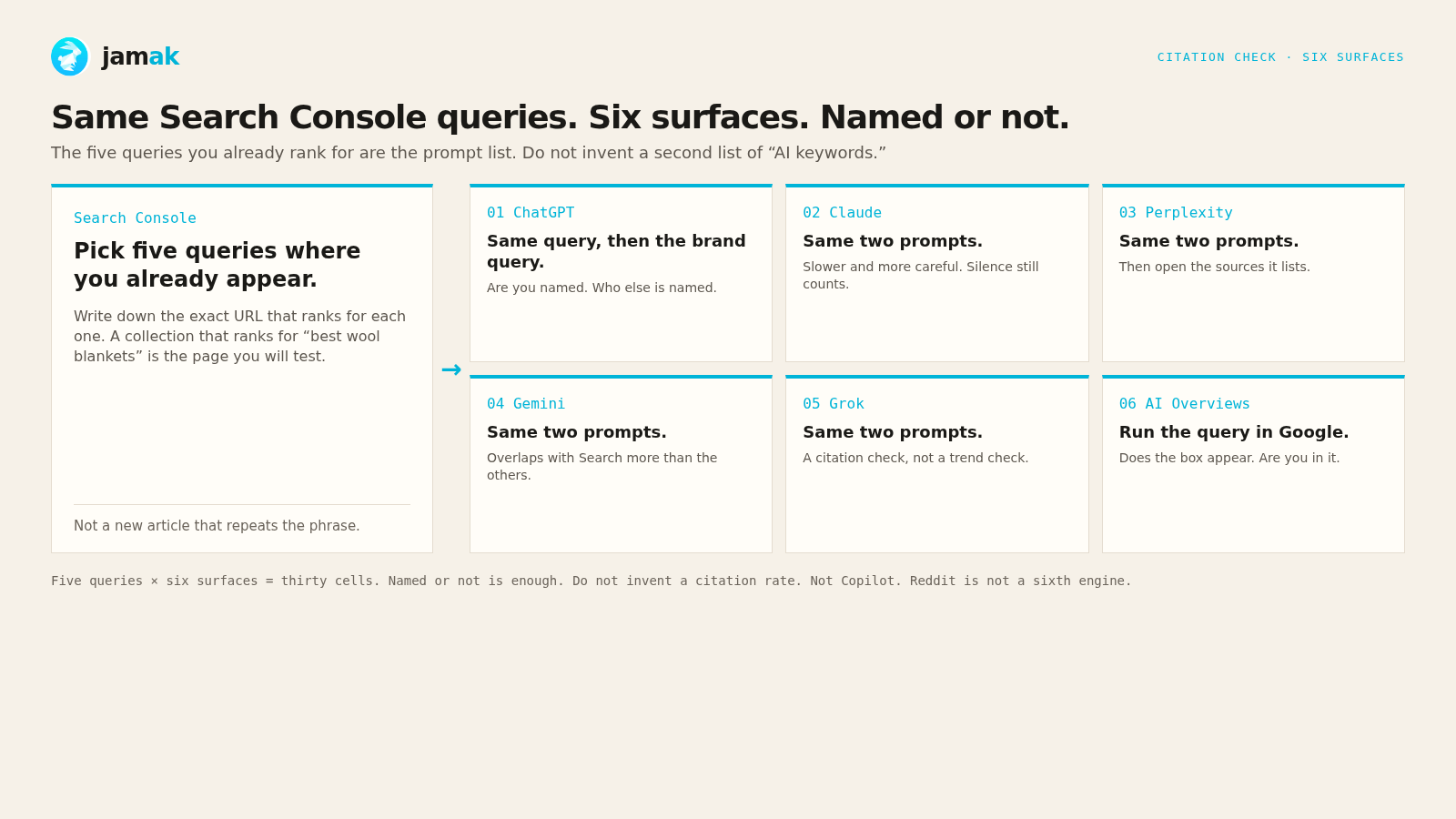The width and height of the screenshot is (1456, 819).
Task: Click 'Same two prompts.' in Gemini card
Action: click(577, 432)
